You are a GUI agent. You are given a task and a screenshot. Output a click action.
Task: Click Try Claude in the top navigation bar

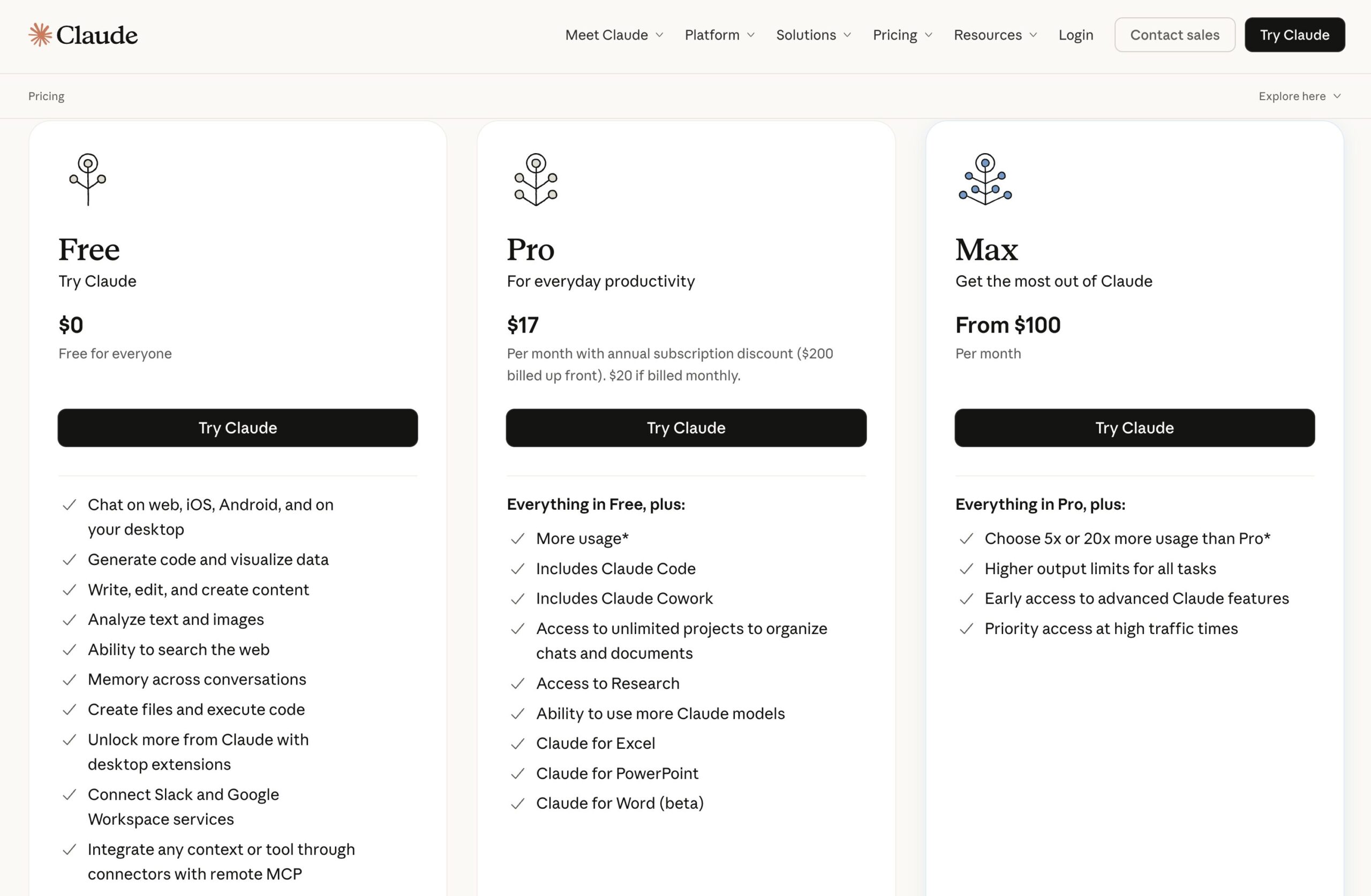pyautogui.click(x=1294, y=35)
